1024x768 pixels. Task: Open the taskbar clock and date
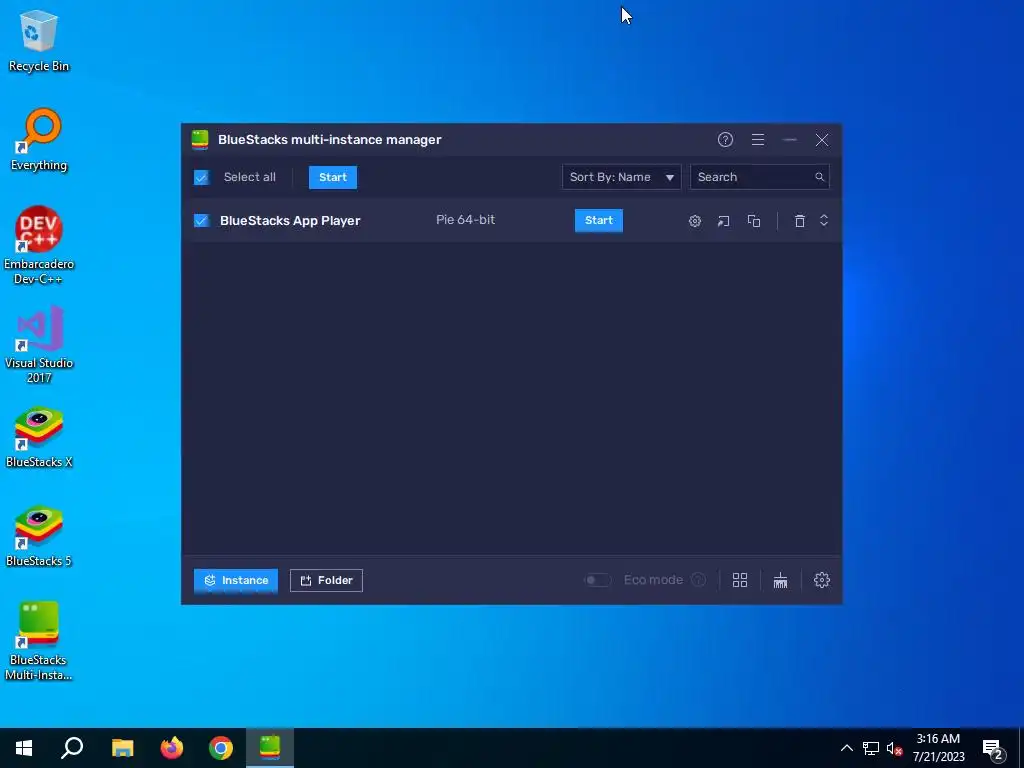tap(938, 748)
